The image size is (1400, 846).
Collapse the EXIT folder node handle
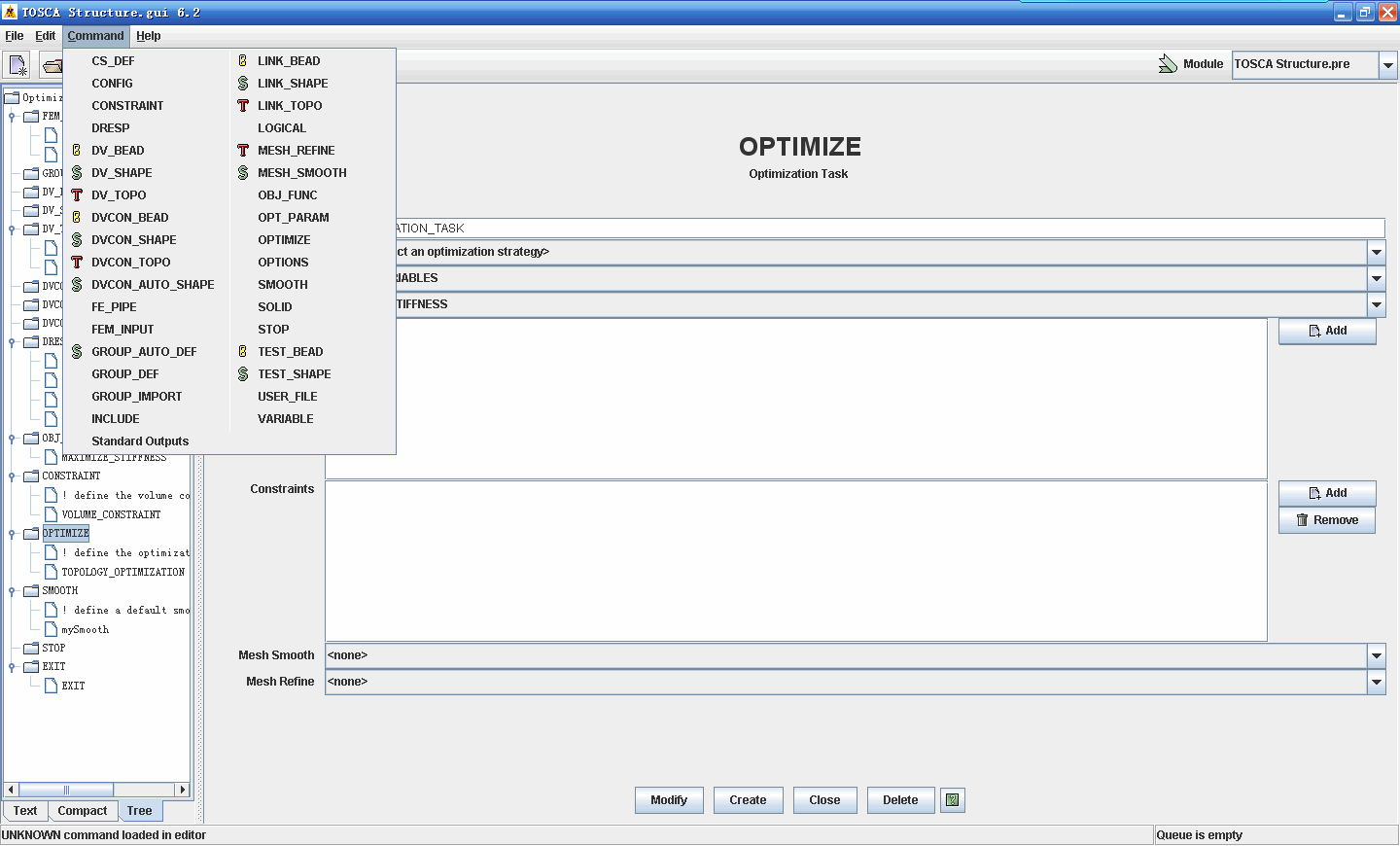(12, 667)
